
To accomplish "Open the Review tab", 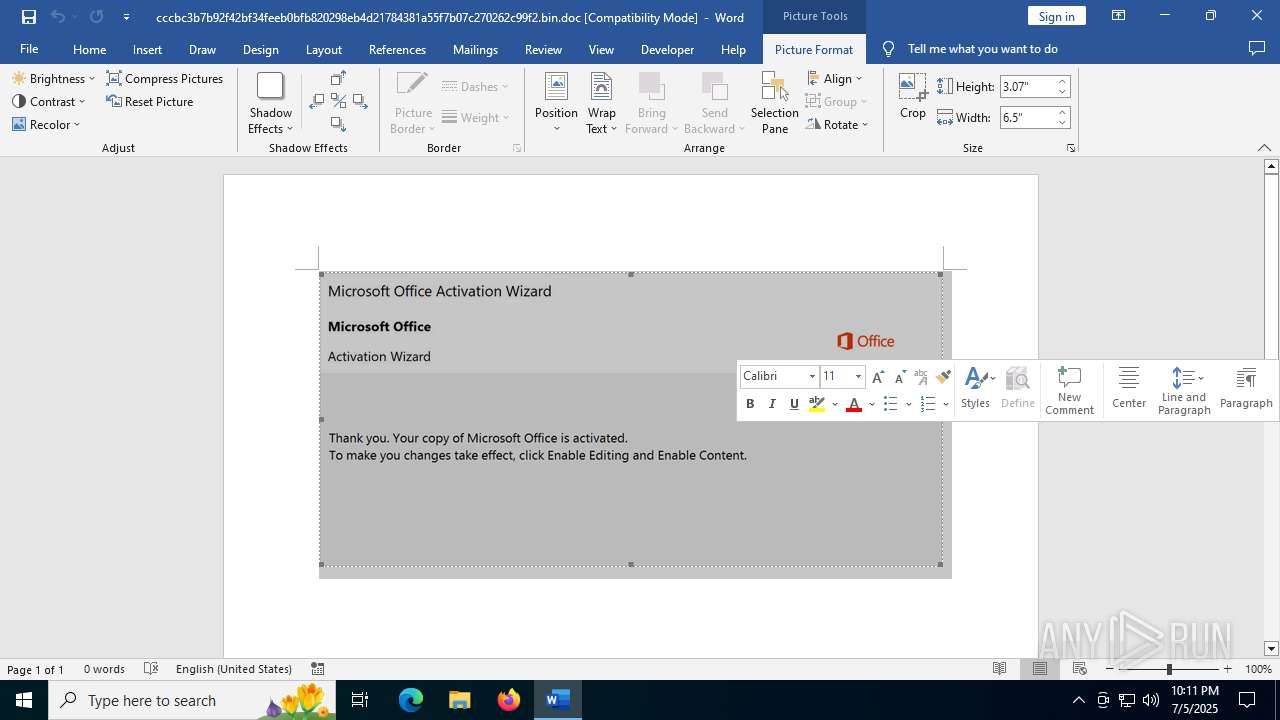I will [x=543, y=49].
